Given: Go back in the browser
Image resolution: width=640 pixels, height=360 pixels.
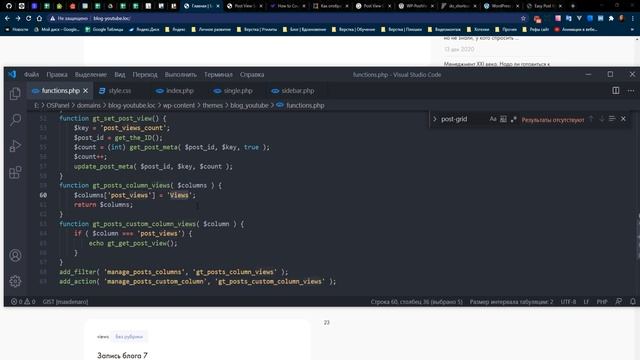Looking at the screenshot, I should [x=7, y=18].
